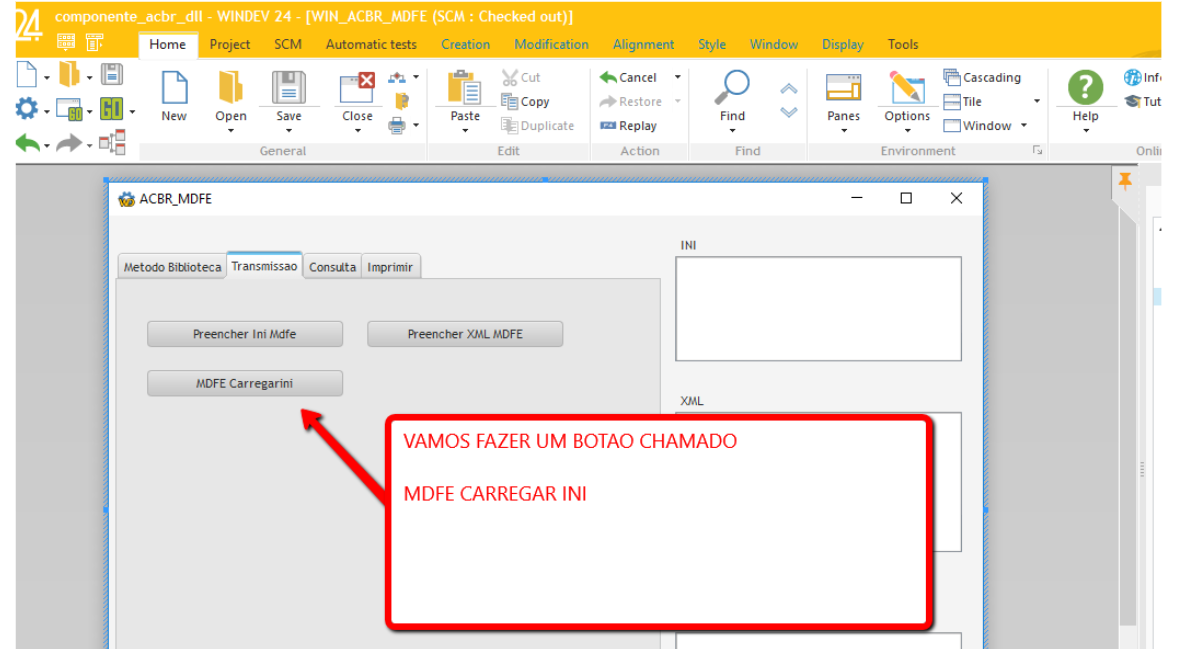The height and width of the screenshot is (649, 1190).
Task: Open the Creation ribbon tab
Action: click(465, 44)
